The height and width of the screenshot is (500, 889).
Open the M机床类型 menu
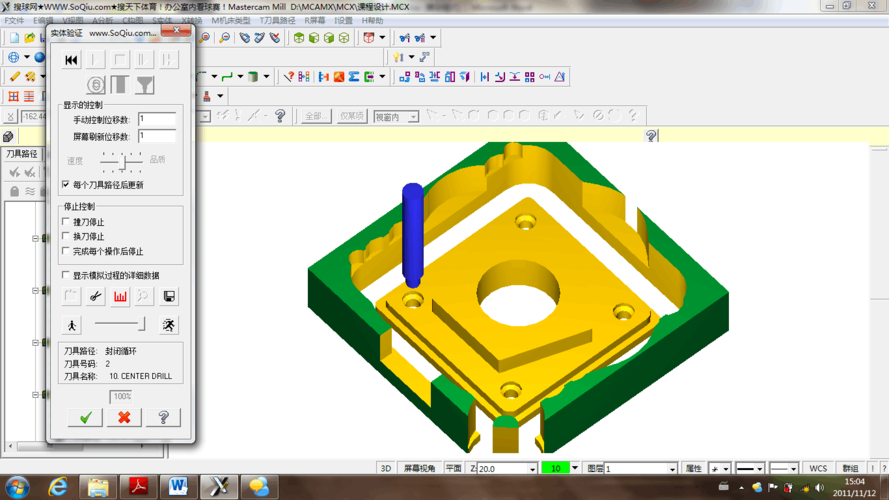coord(230,20)
